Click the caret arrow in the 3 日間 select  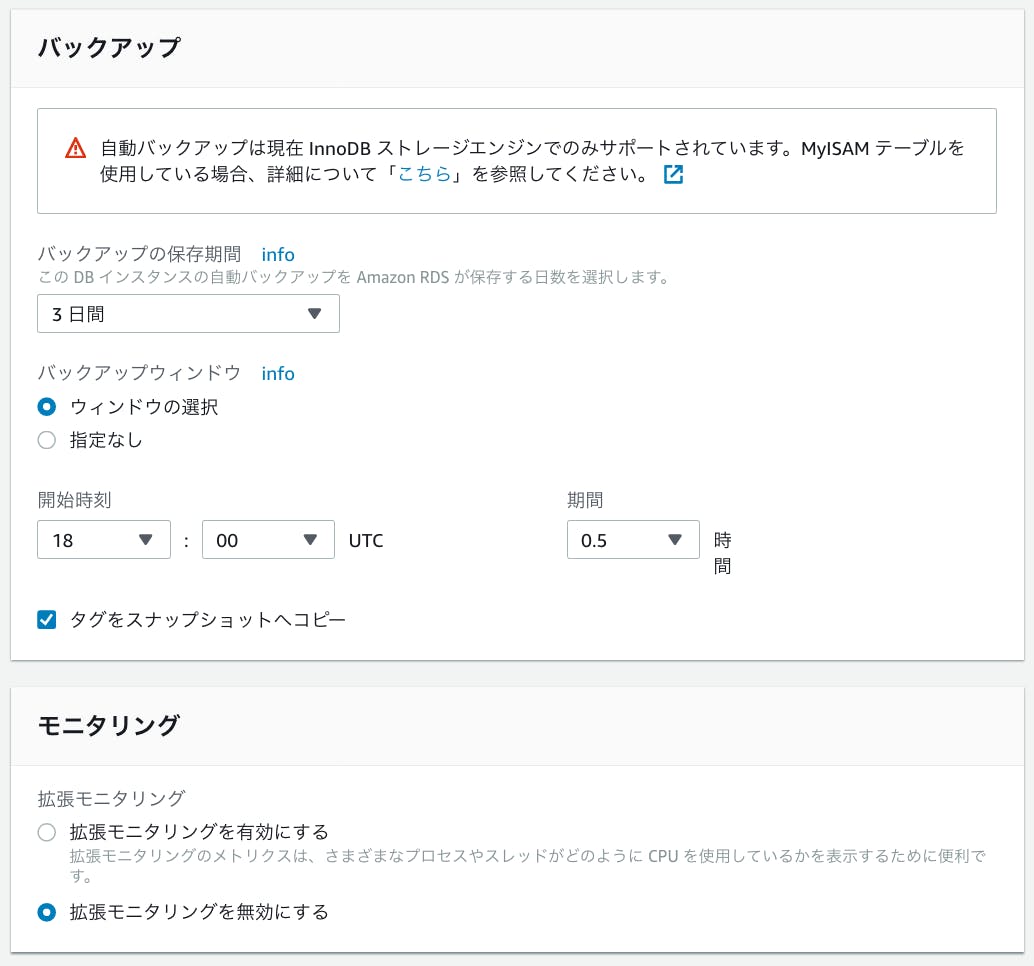(314, 314)
